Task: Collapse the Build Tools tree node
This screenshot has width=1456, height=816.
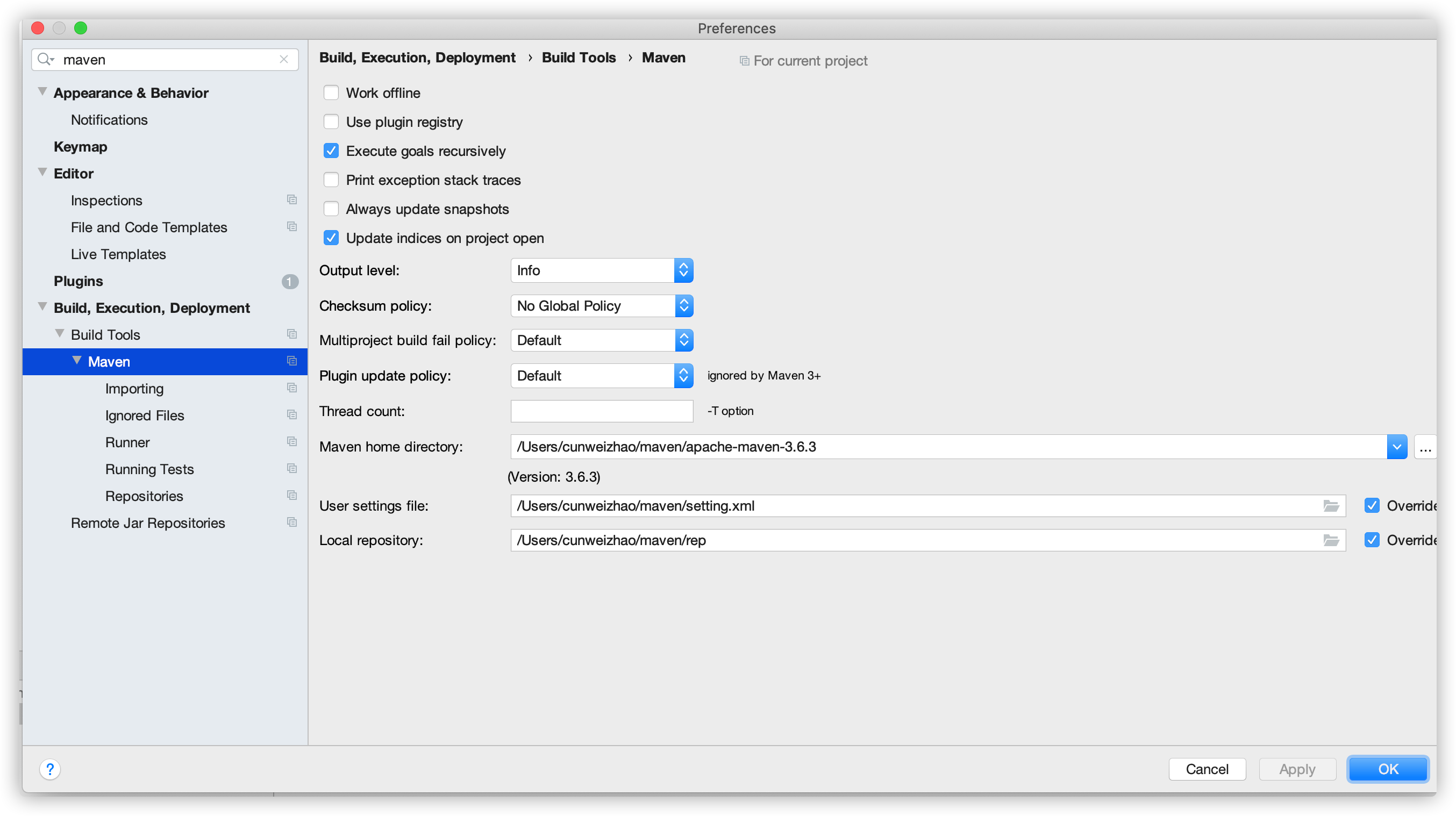Action: (x=59, y=334)
